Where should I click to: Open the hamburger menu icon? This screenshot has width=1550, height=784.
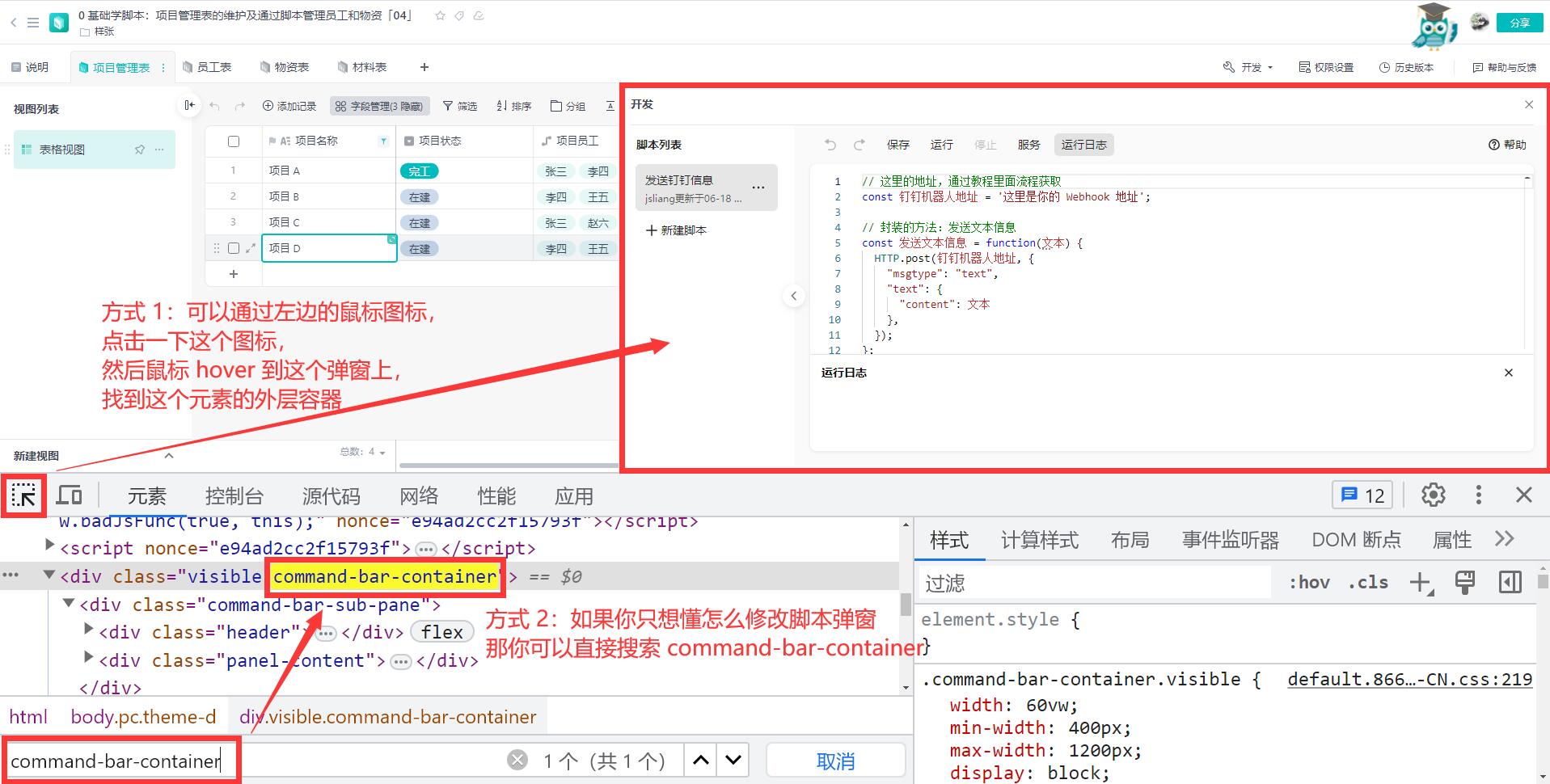(33, 23)
